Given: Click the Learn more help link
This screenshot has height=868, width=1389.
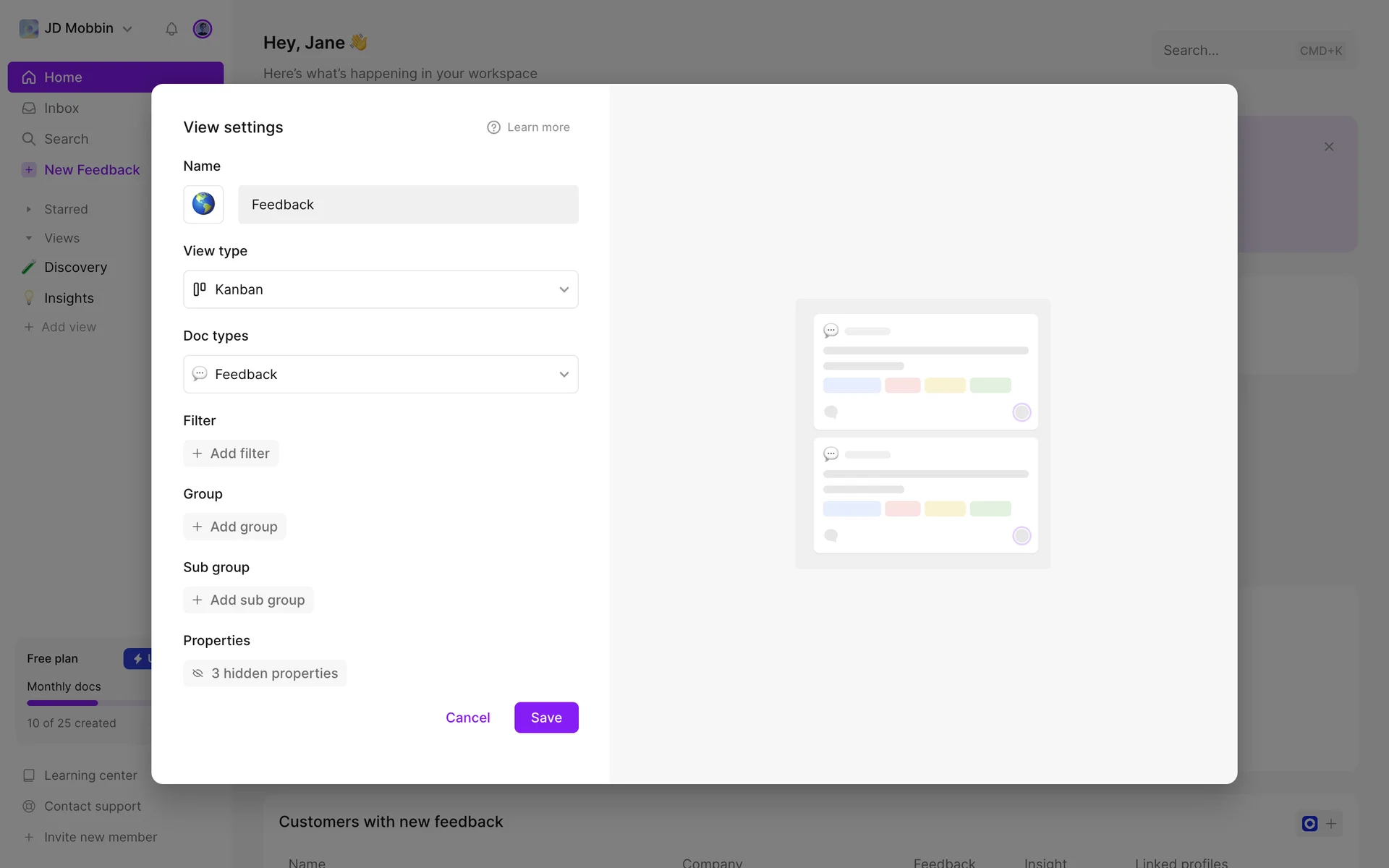Looking at the screenshot, I should tap(529, 127).
